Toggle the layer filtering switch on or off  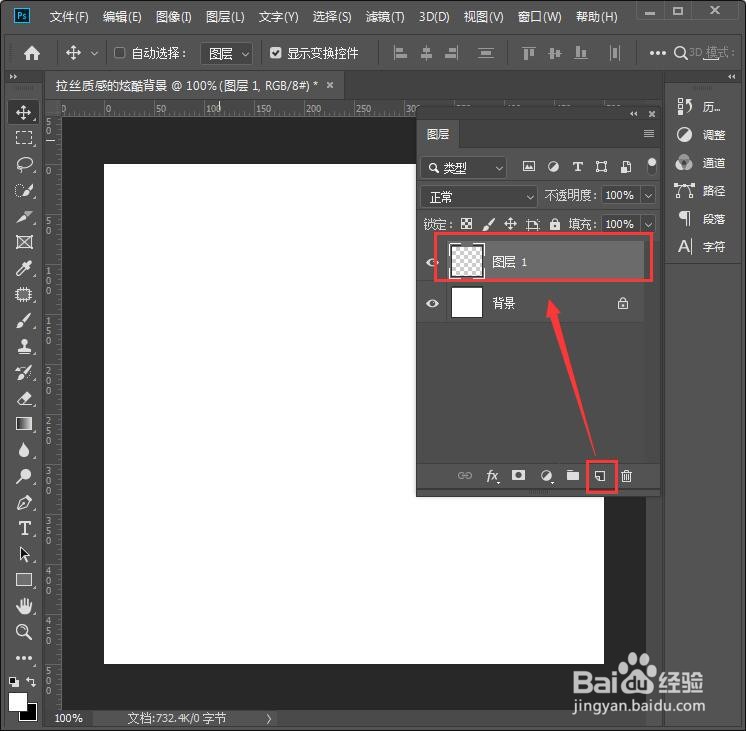click(x=652, y=167)
